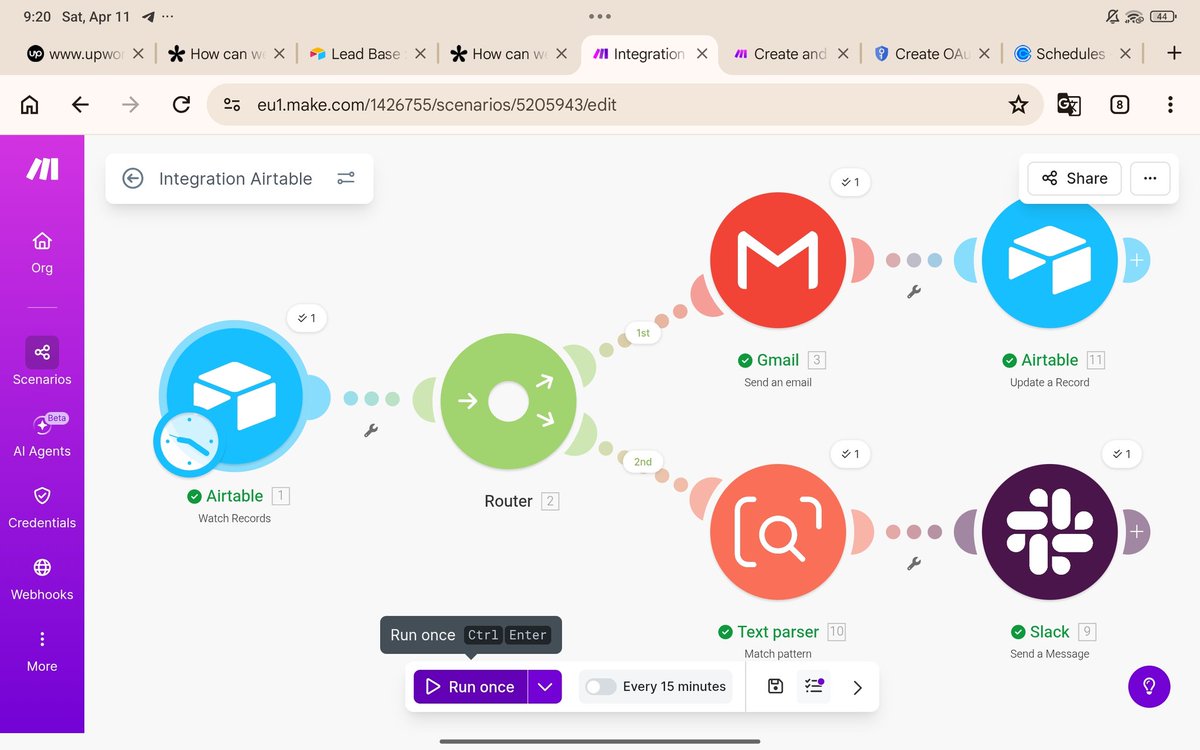Click the Router label text

[x=508, y=501]
